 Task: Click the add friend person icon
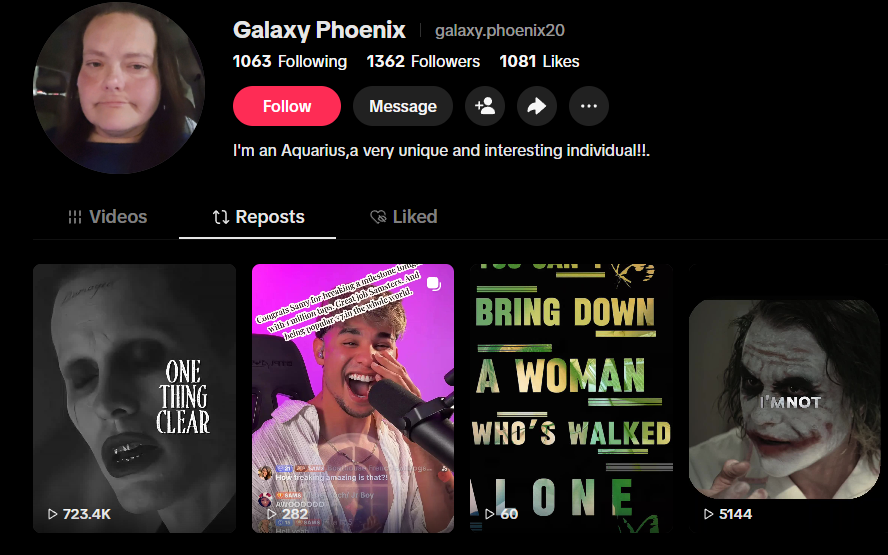[485, 106]
